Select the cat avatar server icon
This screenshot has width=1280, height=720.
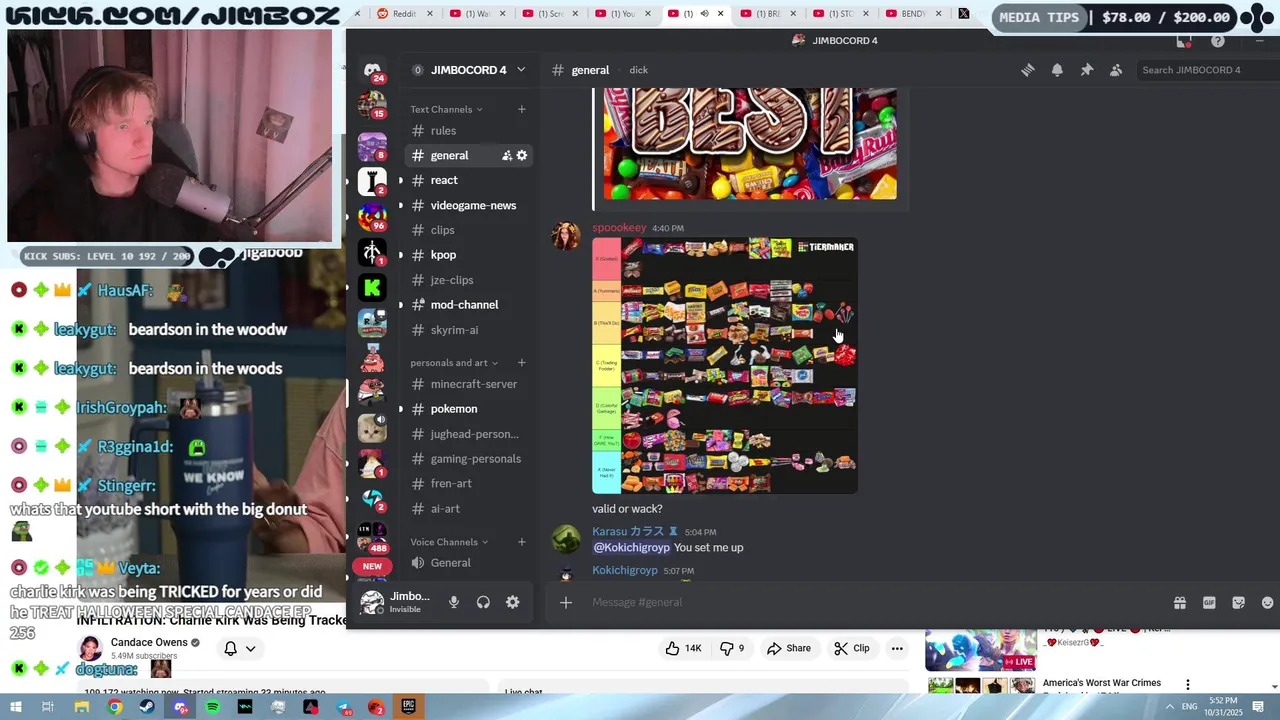pos(372,428)
